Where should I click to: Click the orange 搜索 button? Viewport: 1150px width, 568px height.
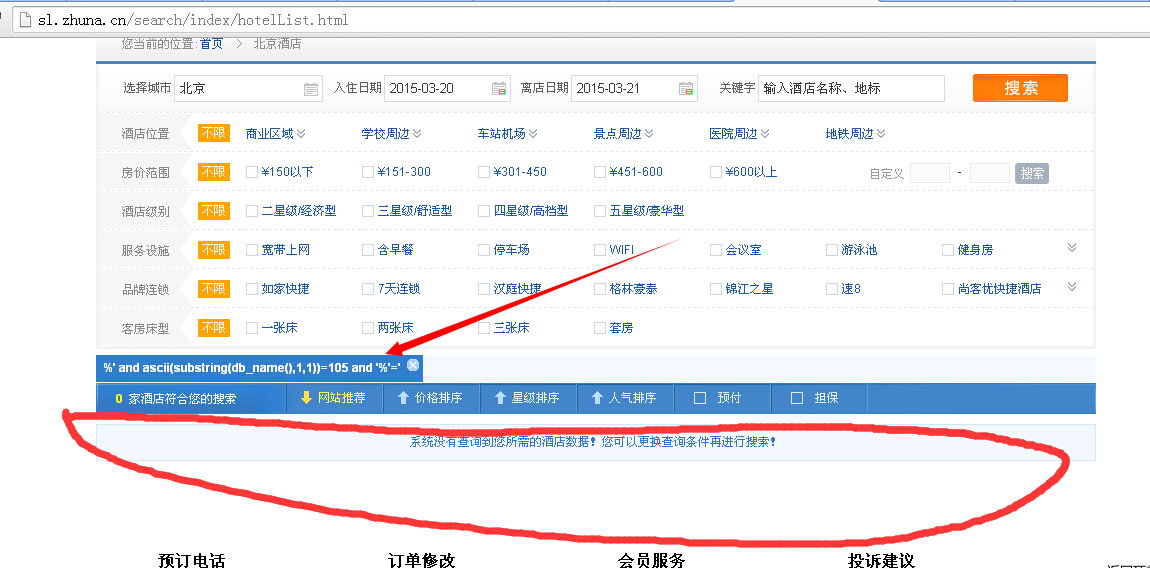[x=1020, y=88]
